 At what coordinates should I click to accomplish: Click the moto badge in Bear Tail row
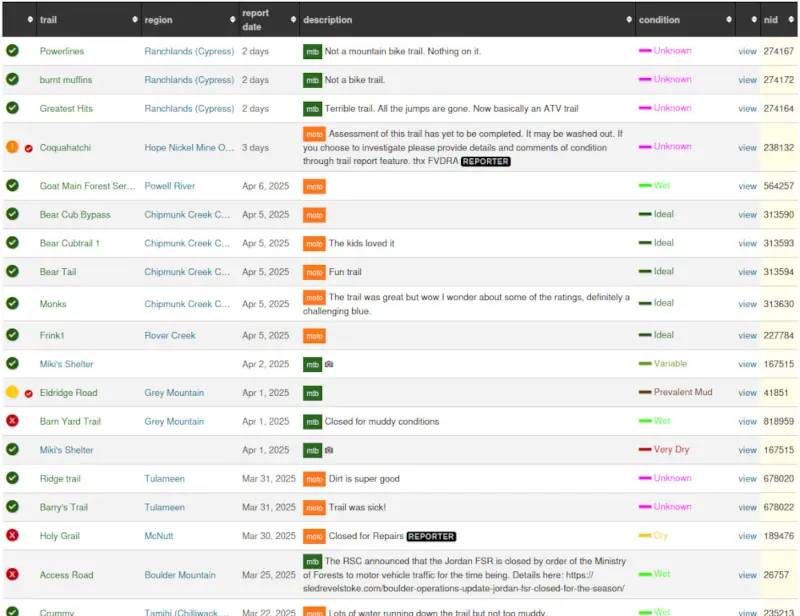(314, 272)
